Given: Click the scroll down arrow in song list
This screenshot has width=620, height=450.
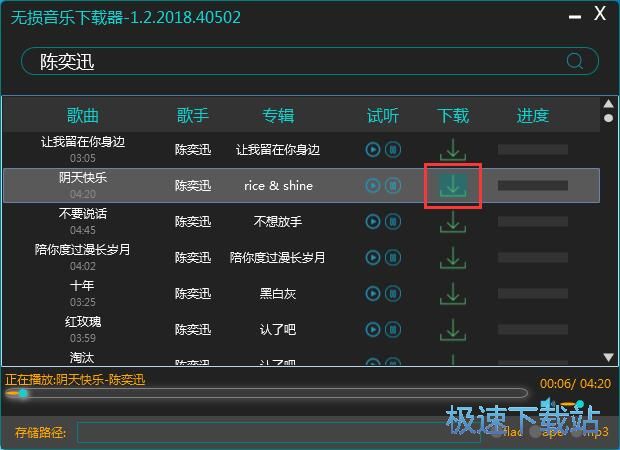Looking at the screenshot, I should (x=609, y=357).
